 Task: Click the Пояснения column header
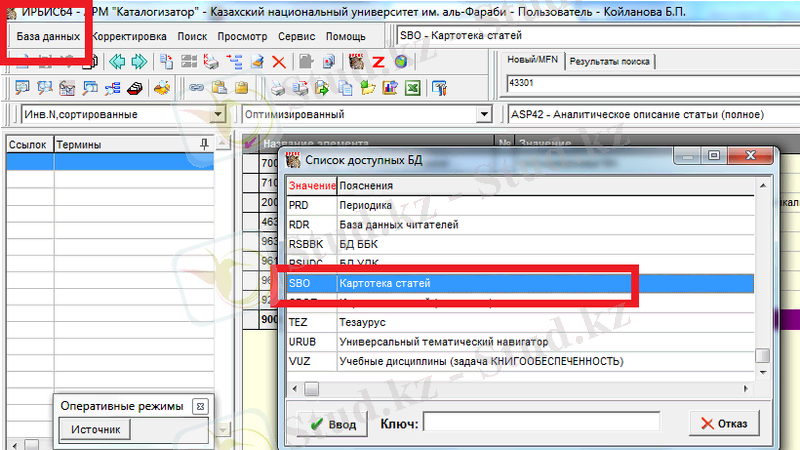tap(545, 186)
